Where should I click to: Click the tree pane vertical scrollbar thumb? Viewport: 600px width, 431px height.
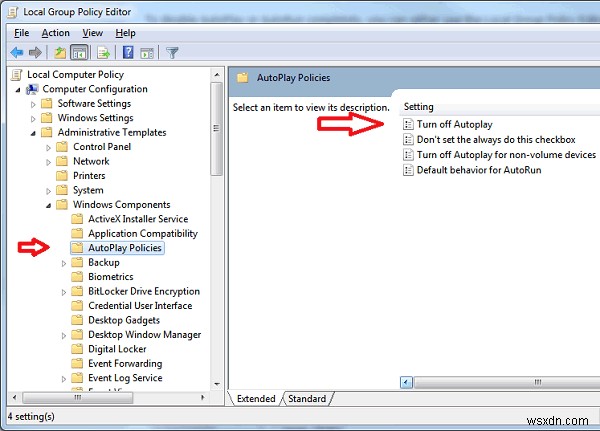coord(217,129)
